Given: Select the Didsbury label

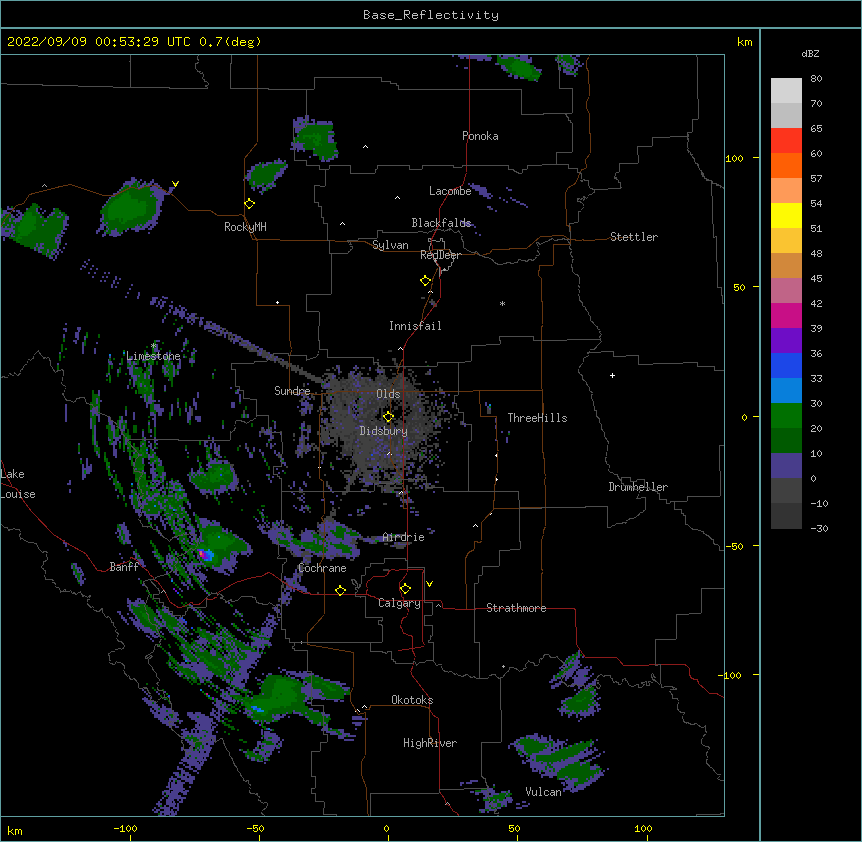Looking at the screenshot, I should pyautogui.click(x=384, y=431).
